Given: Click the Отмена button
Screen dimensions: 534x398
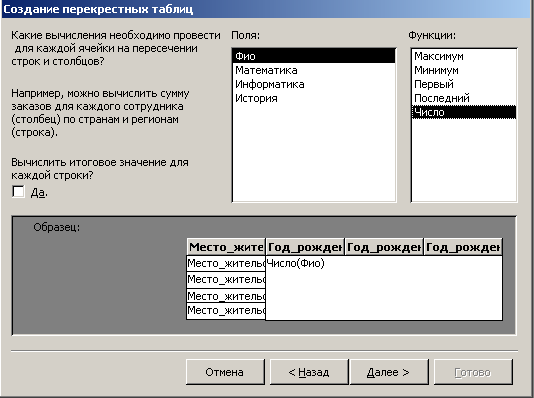Looking at the screenshot, I should pos(225,372).
